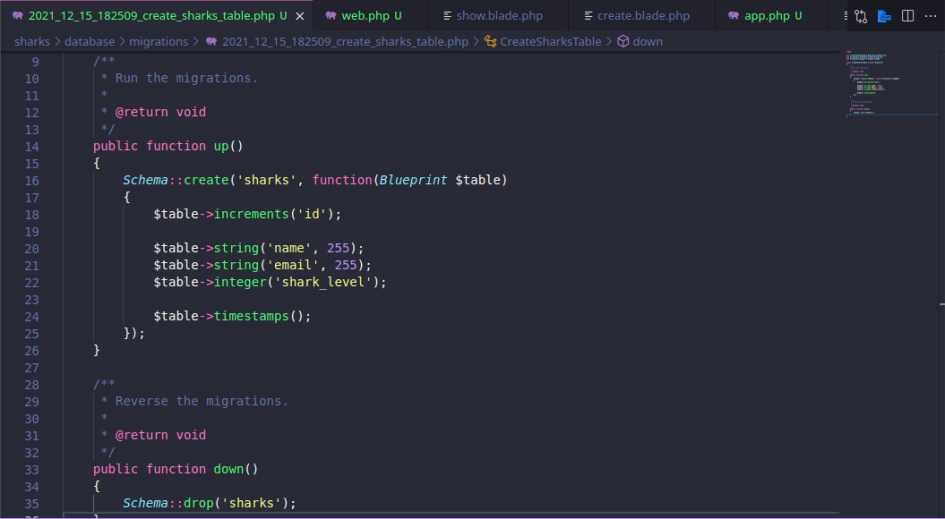The height and width of the screenshot is (519, 945).
Task: Select the 2021_12_15_182509_create_sharks_table.php tab
Action: (151, 16)
